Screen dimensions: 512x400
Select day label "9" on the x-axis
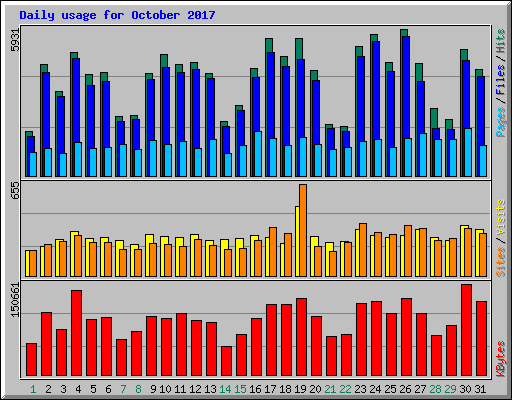point(153,389)
